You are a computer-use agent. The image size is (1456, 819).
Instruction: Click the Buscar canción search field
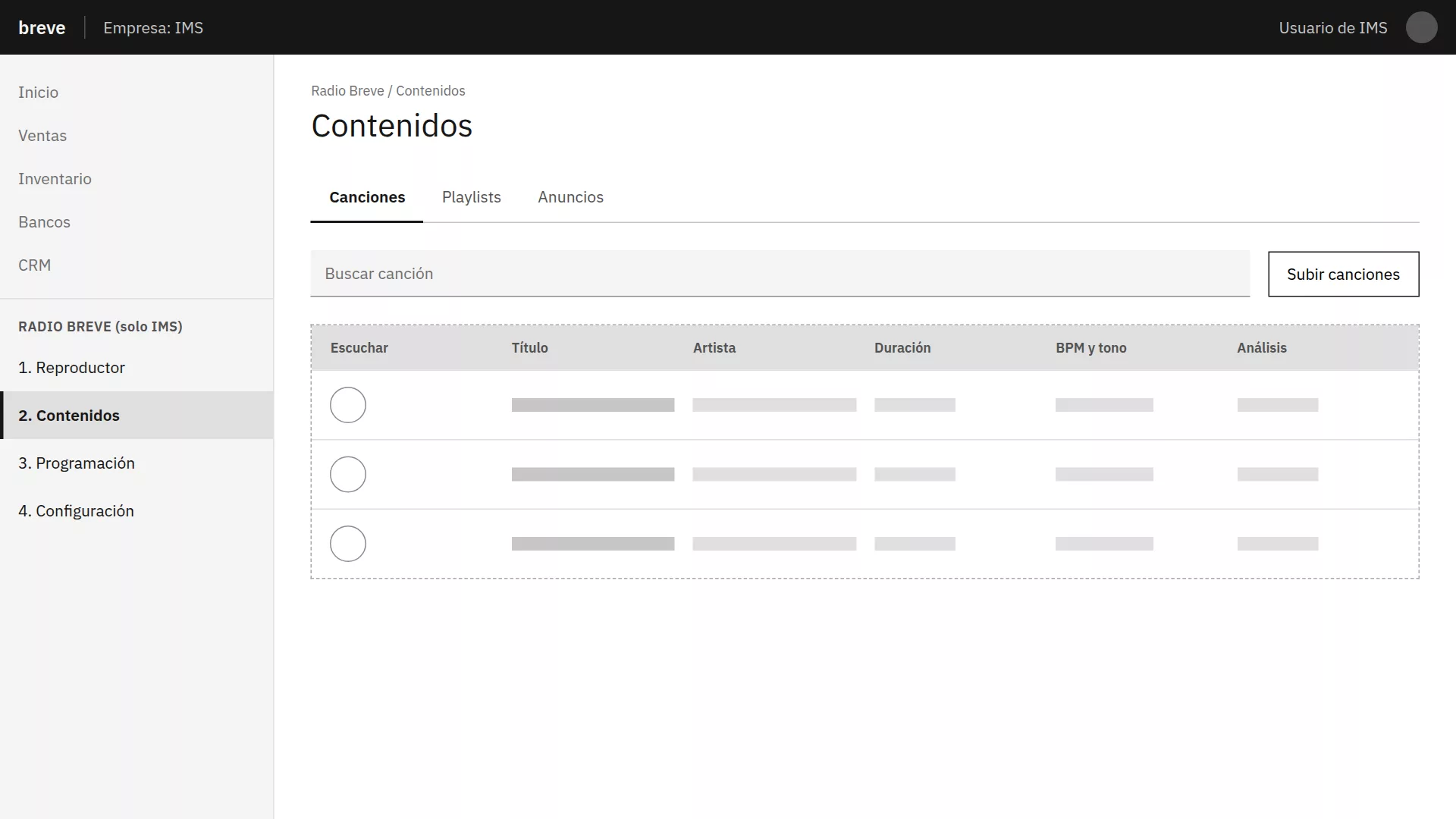[780, 274]
